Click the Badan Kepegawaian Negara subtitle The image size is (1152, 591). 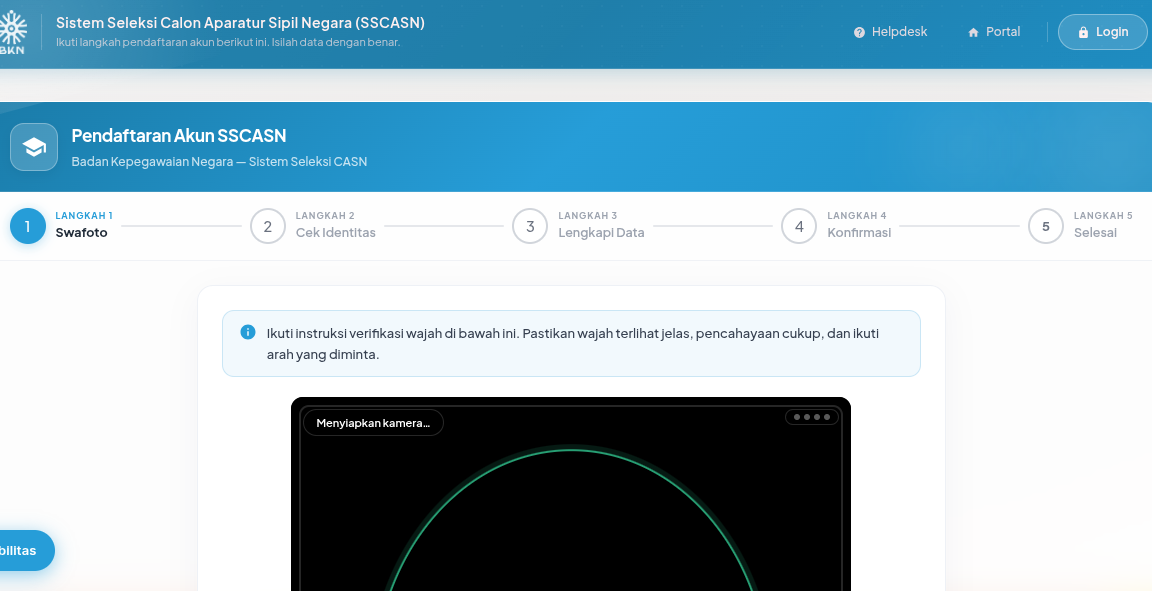[219, 162]
